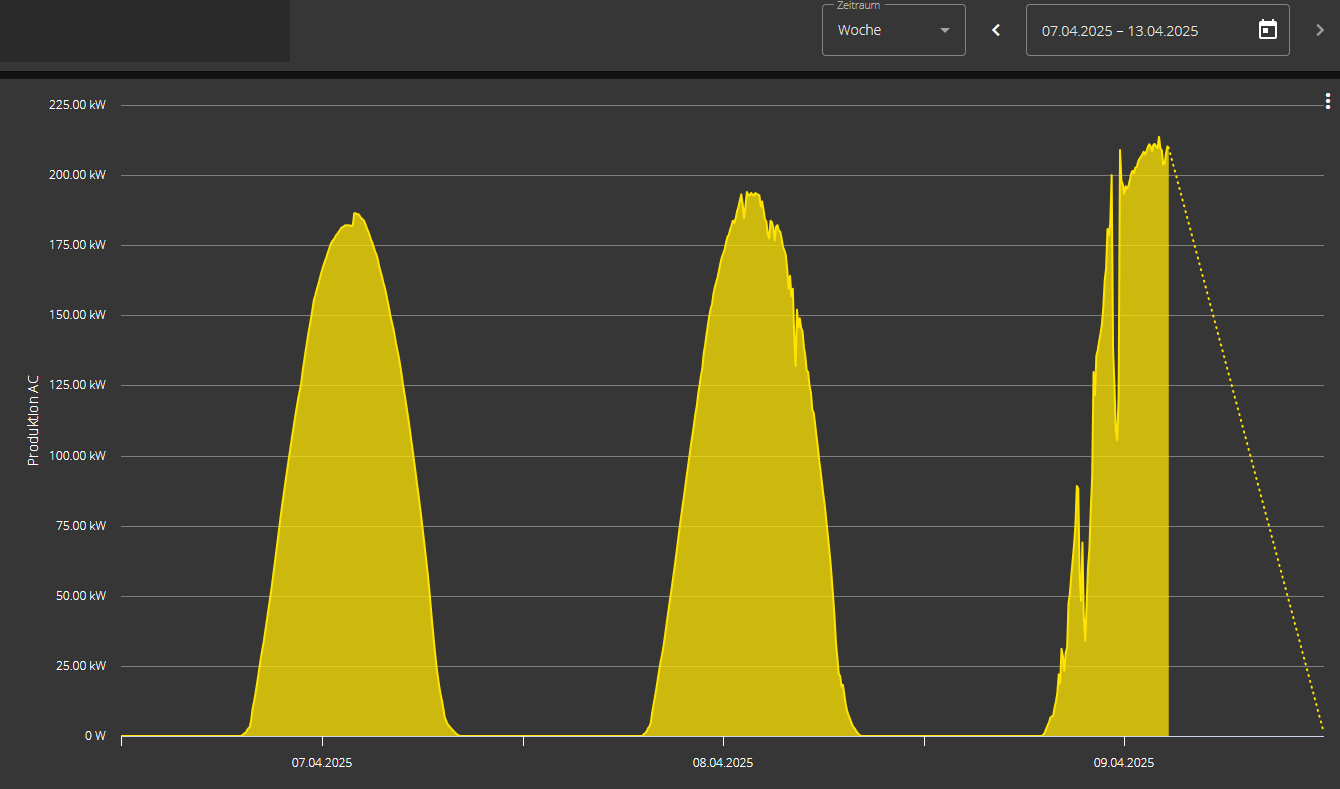Click the date range field 07.04.2025 – 13.04.2025
This screenshot has height=789, width=1340.
pos(1158,30)
